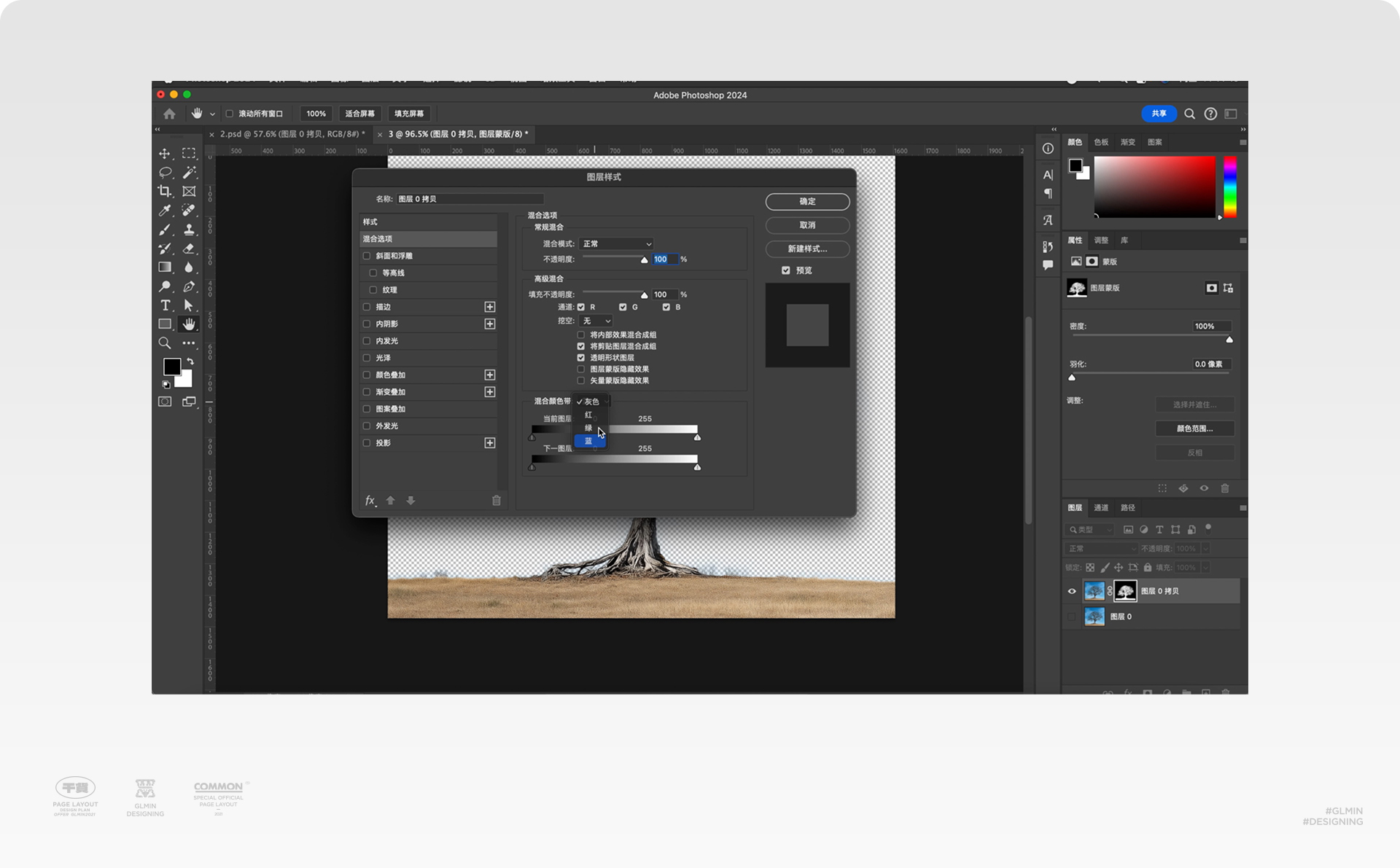
Task: Add another 描边 stroke effect with plus
Action: (490, 307)
